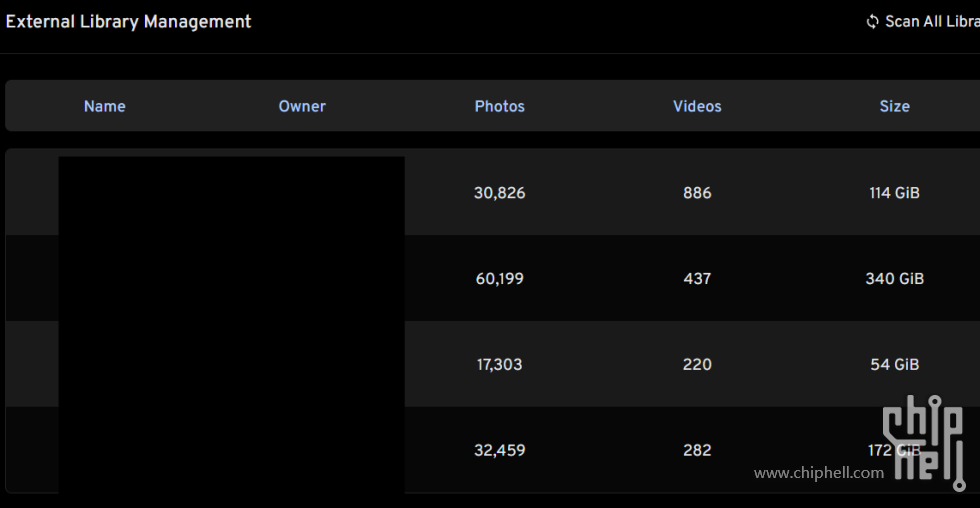Select the Size column header
This screenshot has width=980, height=508.
(x=894, y=106)
